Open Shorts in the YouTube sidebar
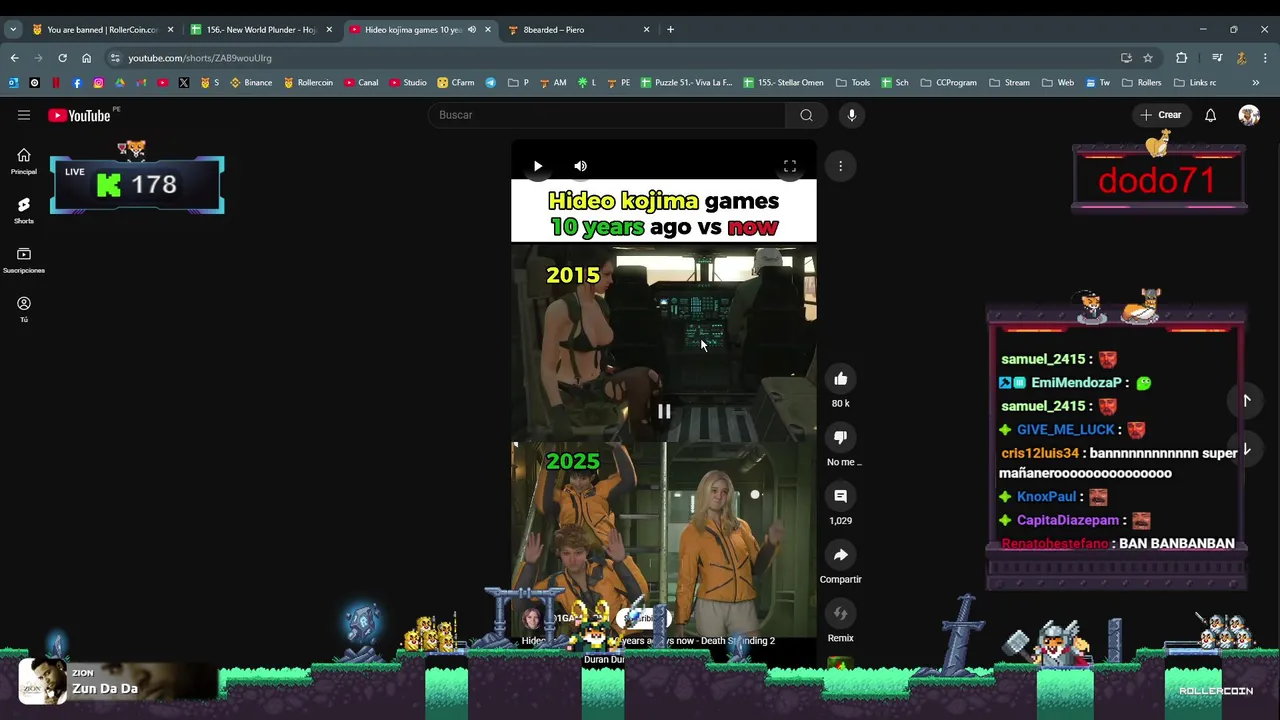The height and width of the screenshot is (720, 1280). [x=24, y=210]
